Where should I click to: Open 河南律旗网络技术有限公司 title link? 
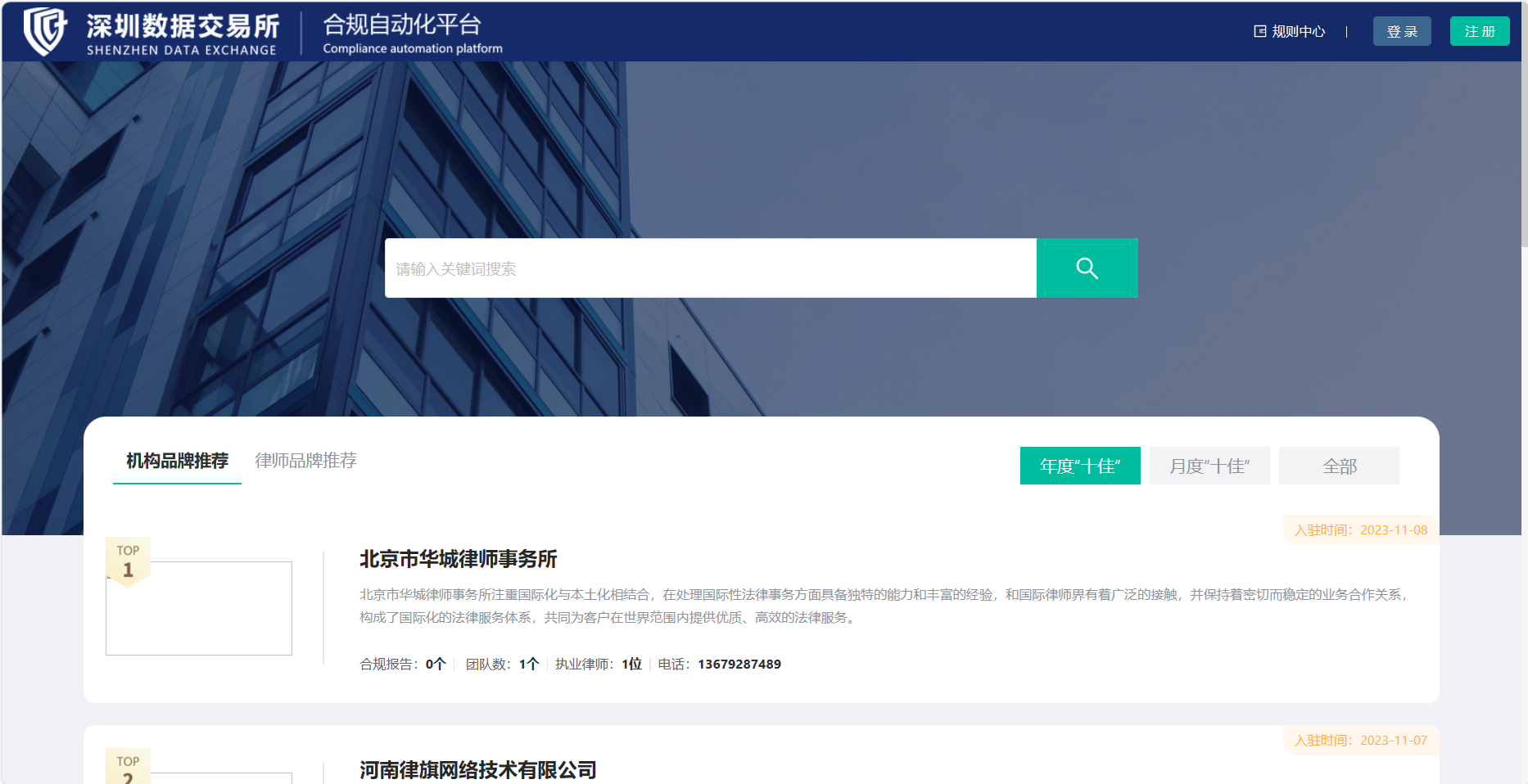tap(477, 770)
